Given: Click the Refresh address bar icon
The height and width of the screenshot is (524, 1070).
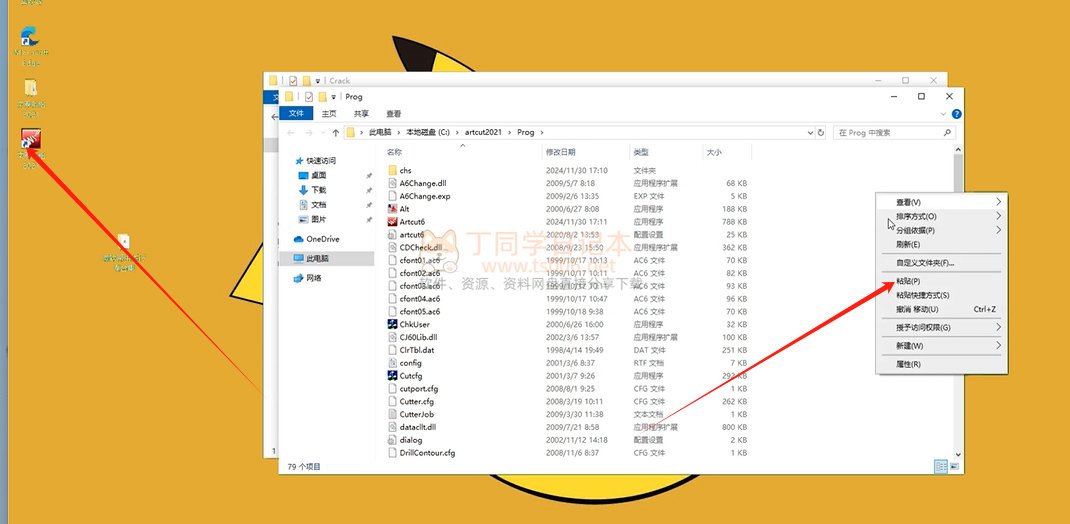Looking at the screenshot, I should tap(821, 132).
